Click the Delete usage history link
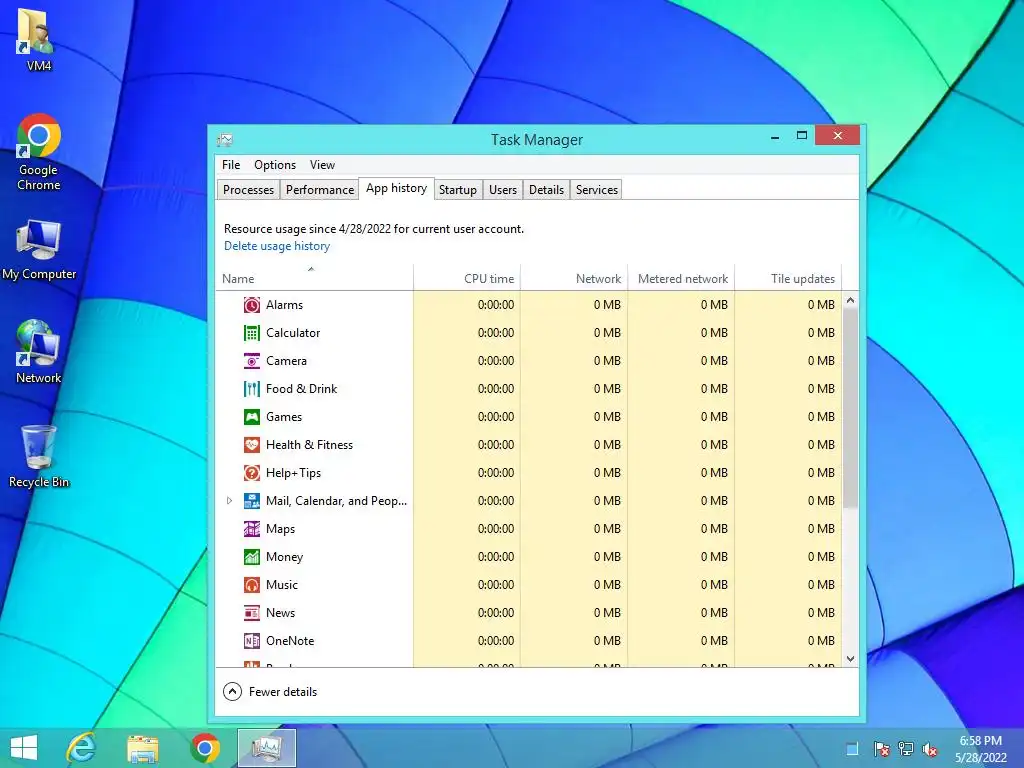1024x768 pixels. tap(277, 246)
